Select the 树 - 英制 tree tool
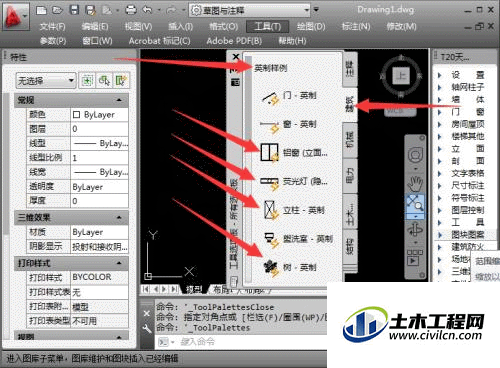Viewport: 500px width, 368px height. (289, 267)
